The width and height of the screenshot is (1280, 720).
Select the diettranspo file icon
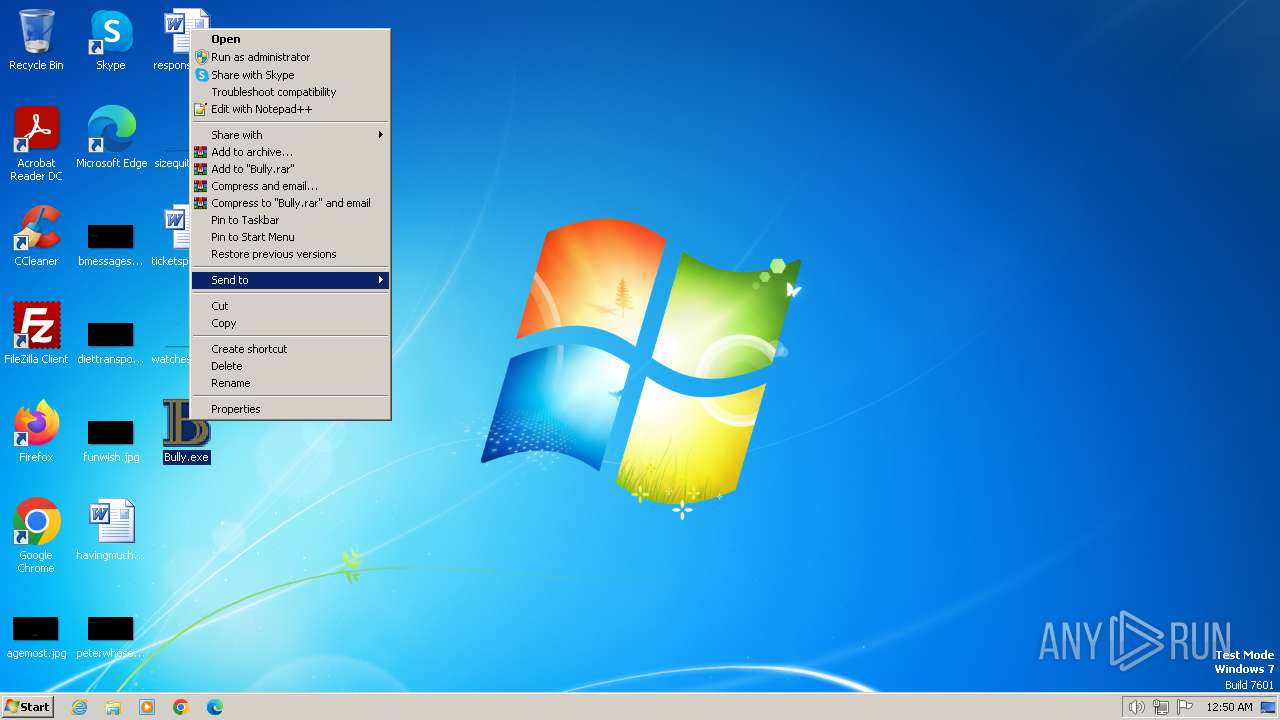coord(111,343)
